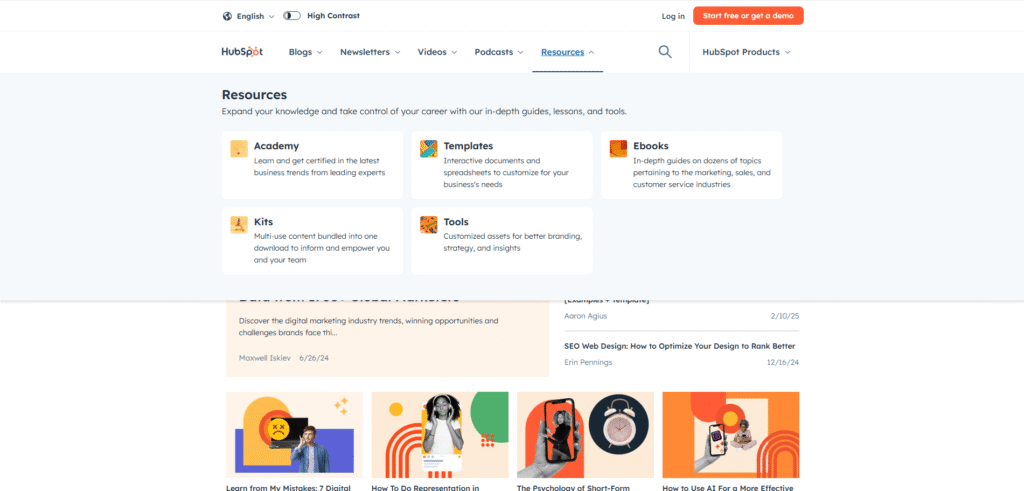
Task: Open the Tools resource title
Action: [x=456, y=222]
